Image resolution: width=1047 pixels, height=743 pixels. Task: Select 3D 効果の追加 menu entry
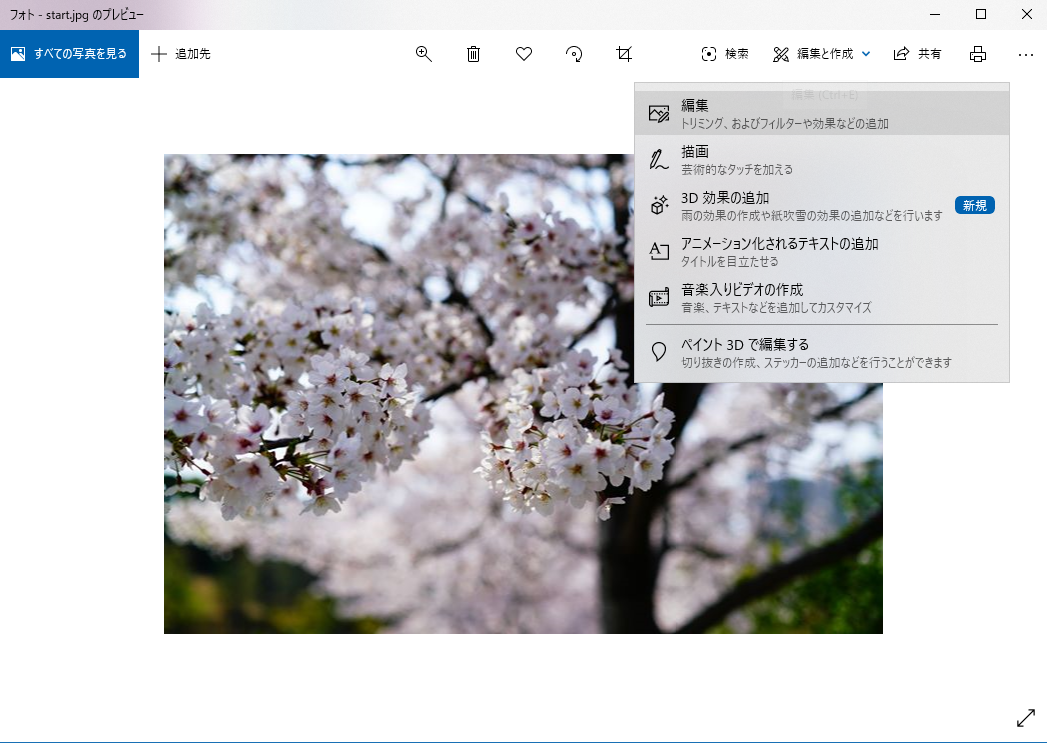[822, 206]
